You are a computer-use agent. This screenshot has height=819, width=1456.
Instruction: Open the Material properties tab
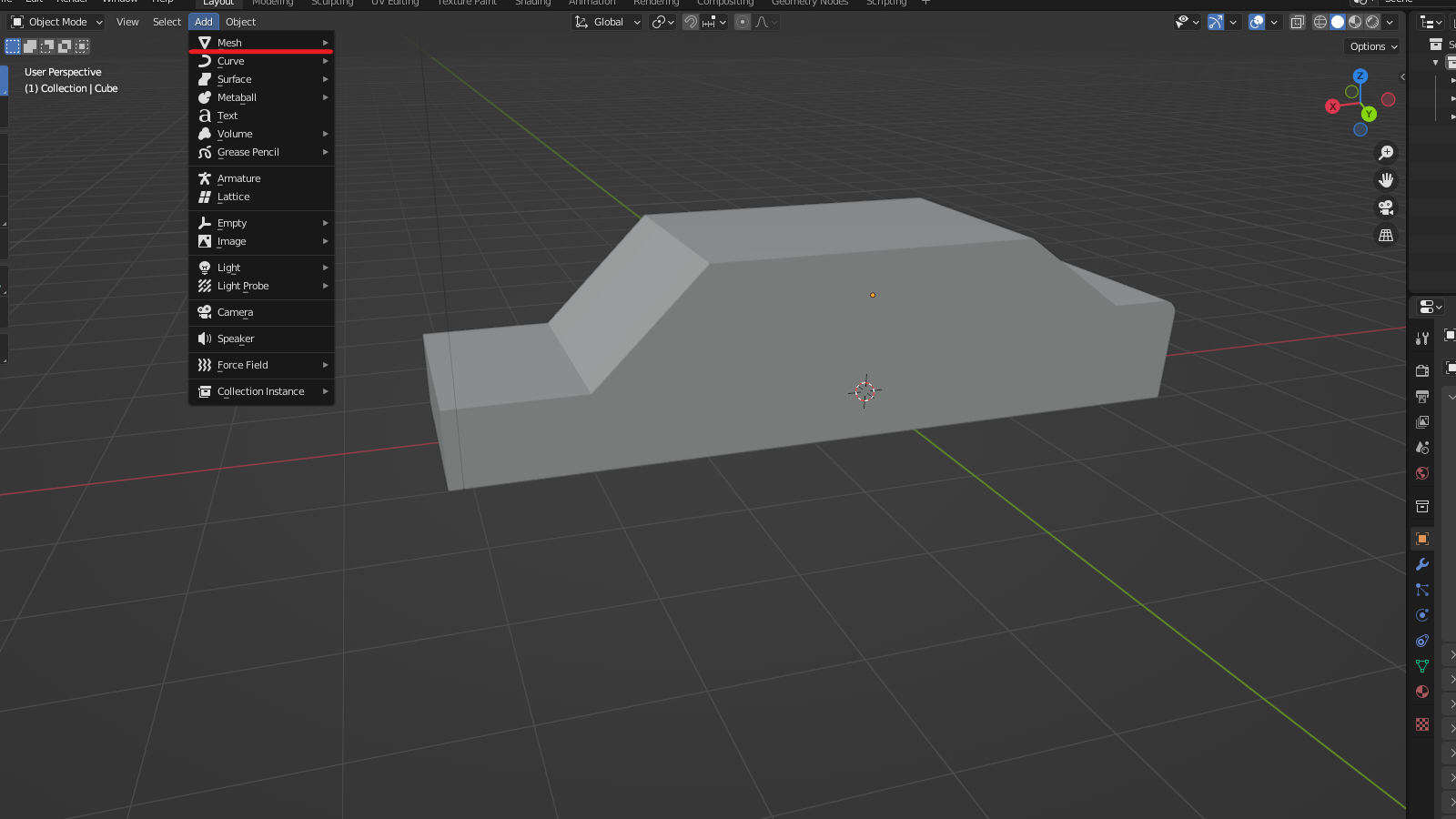point(1422,692)
